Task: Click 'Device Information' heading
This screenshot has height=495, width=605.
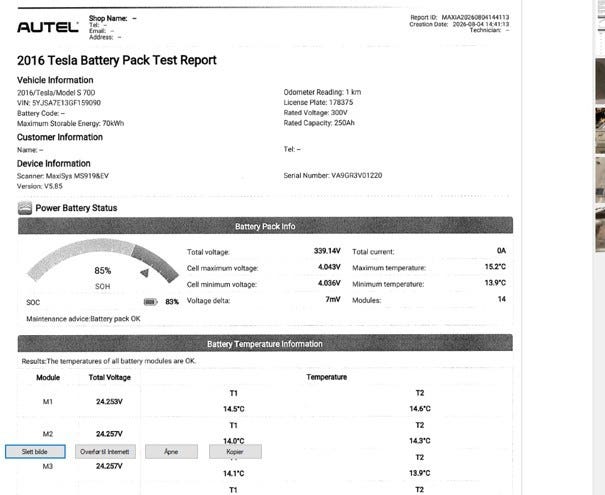Action: pos(54,163)
